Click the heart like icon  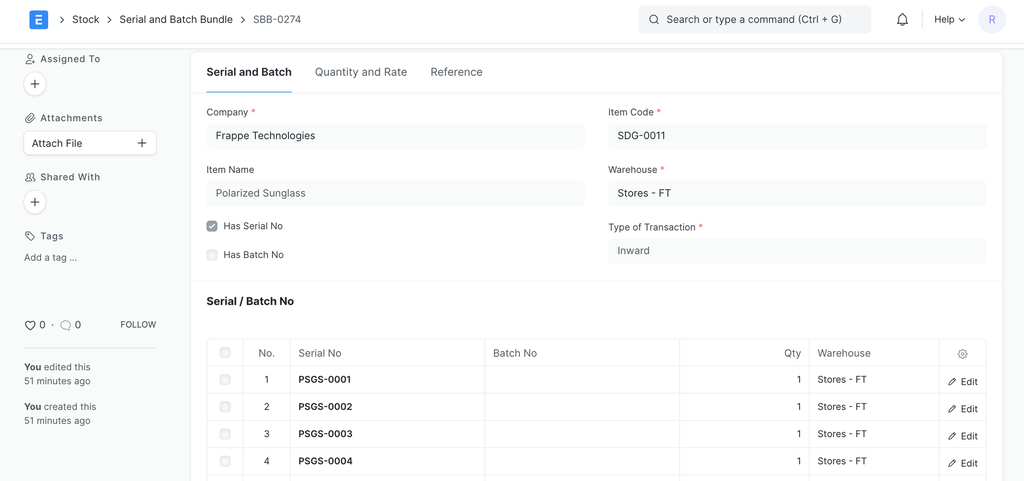tap(30, 325)
